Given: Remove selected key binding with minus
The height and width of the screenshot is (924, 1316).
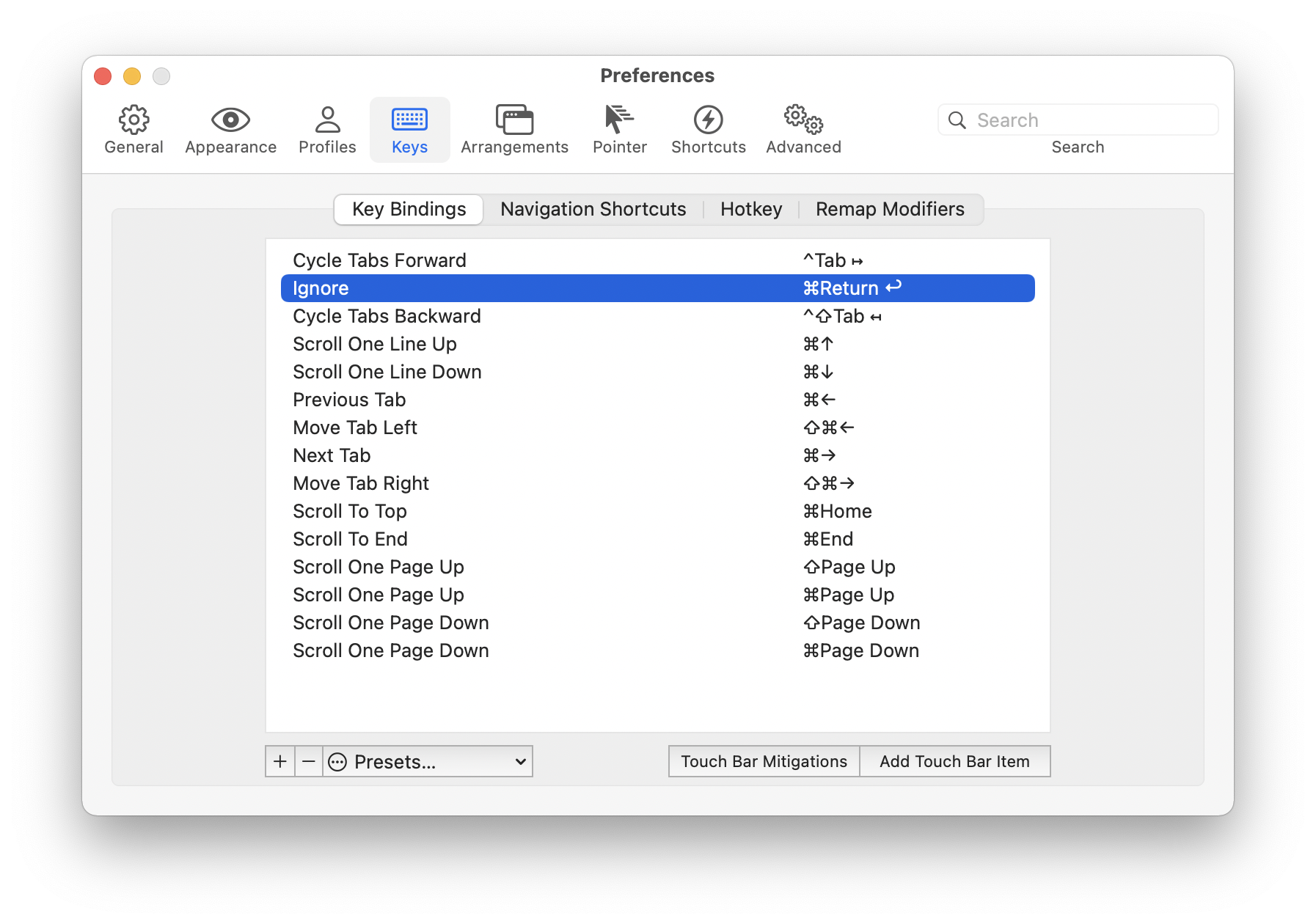Looking at the screenshot, I should tap(309, 761).
